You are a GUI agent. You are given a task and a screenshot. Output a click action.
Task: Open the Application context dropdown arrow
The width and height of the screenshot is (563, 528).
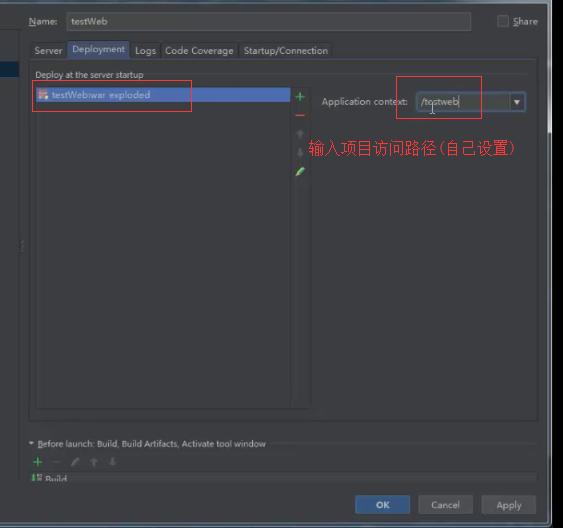[x=517, y=102]
